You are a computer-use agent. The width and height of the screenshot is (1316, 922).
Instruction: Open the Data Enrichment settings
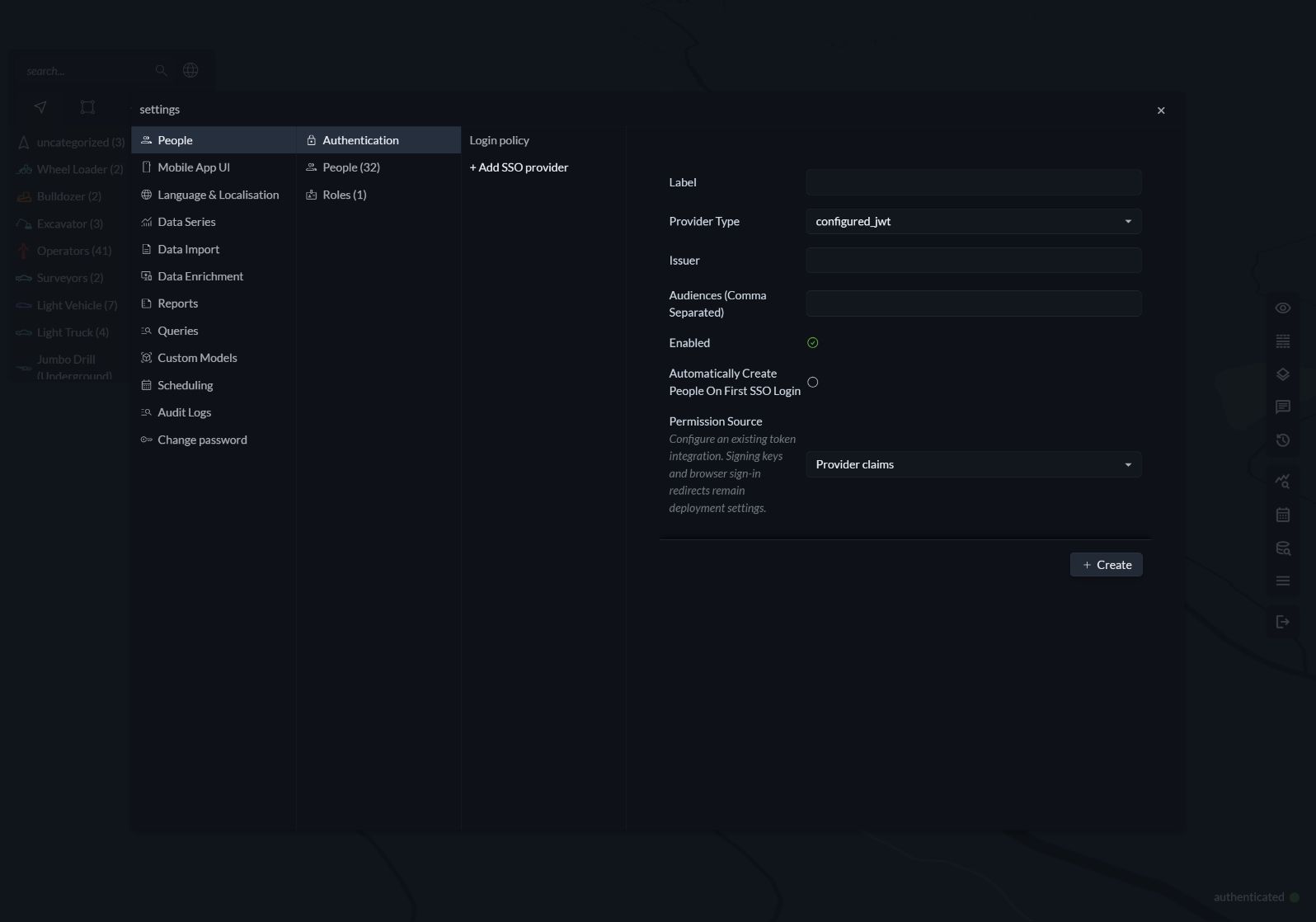[x=213, y=276]
